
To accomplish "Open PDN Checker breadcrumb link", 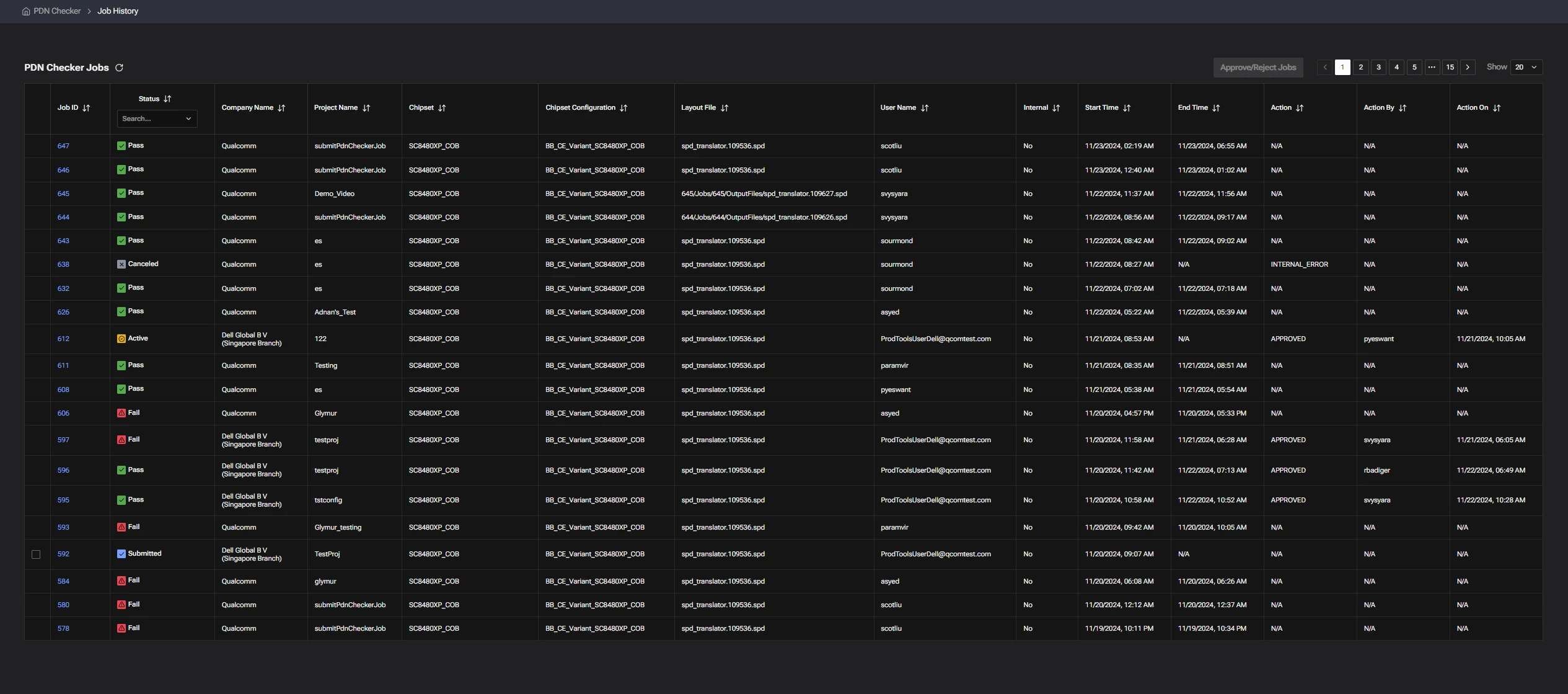I will click(x=57, y=11).
